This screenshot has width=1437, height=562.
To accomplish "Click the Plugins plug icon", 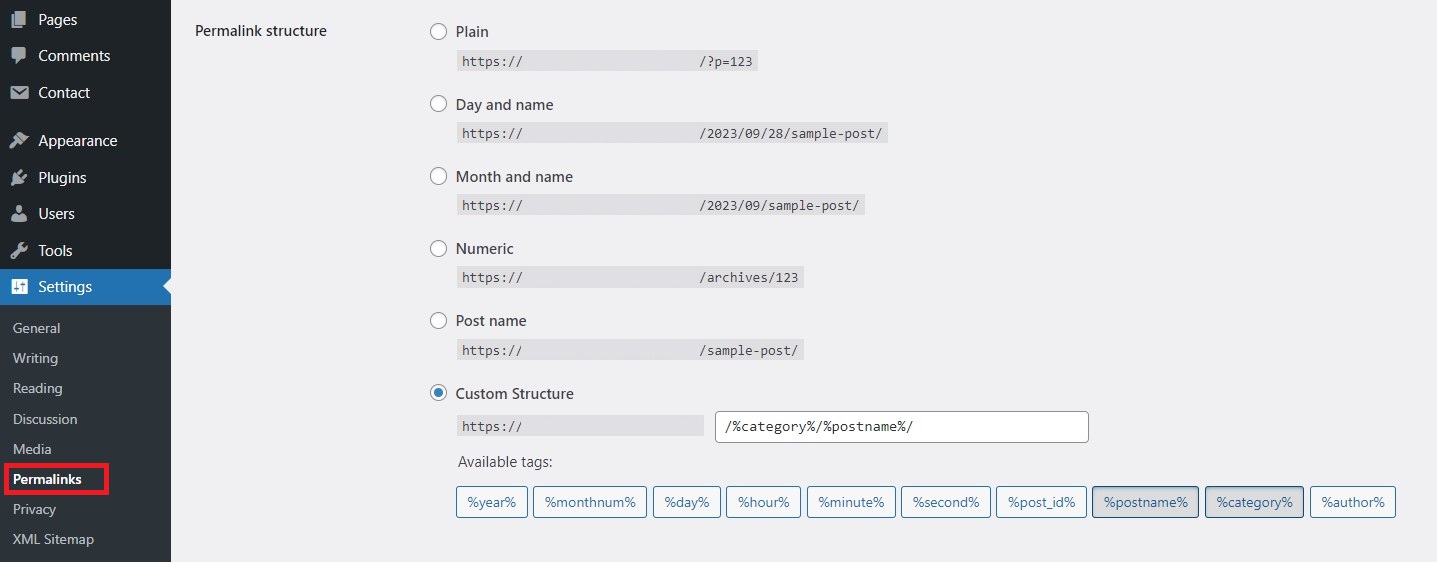I will tap(19, 178).
